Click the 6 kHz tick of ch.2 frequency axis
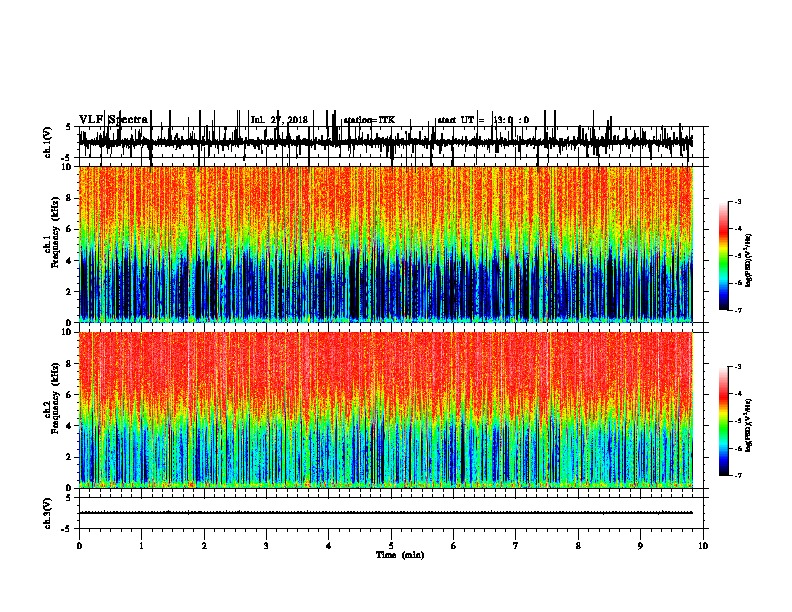Viewport: 792px width, 612px height. coord(70,394)
